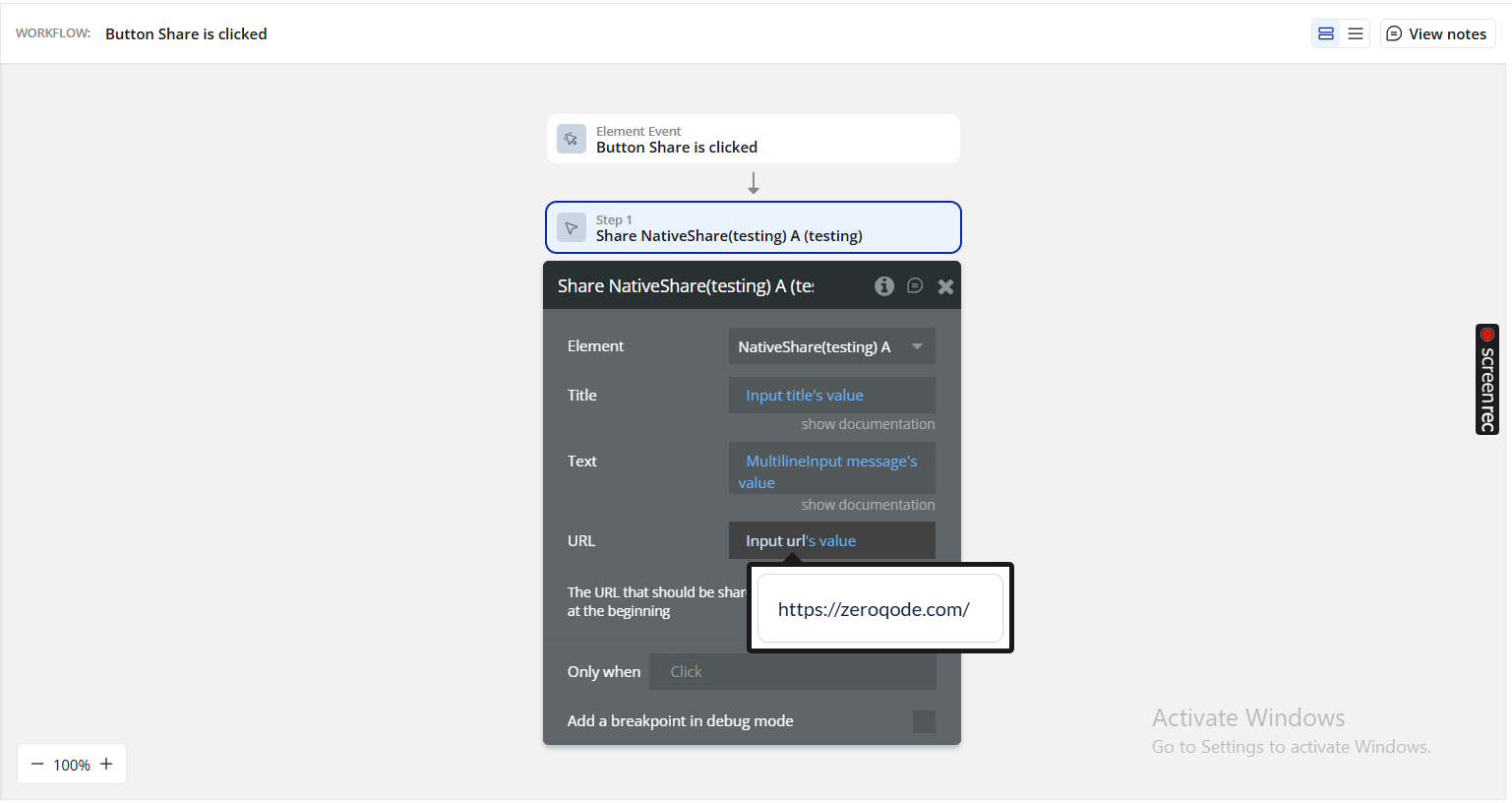
Task: Click the info icon in panel header
Action: click(x=883, y=286)
